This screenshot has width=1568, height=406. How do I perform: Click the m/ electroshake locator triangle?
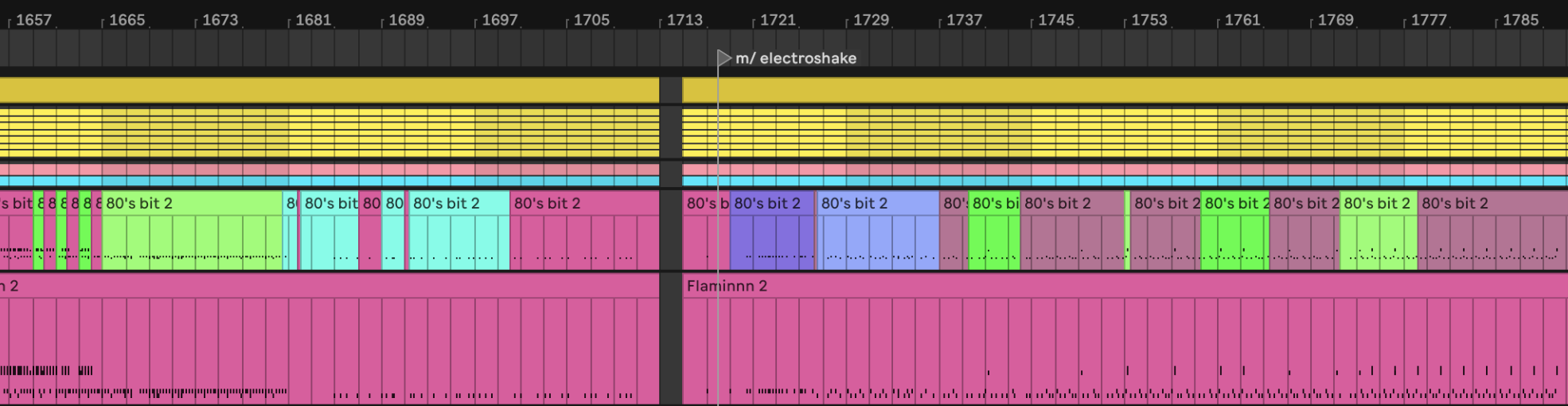[724, 58]
